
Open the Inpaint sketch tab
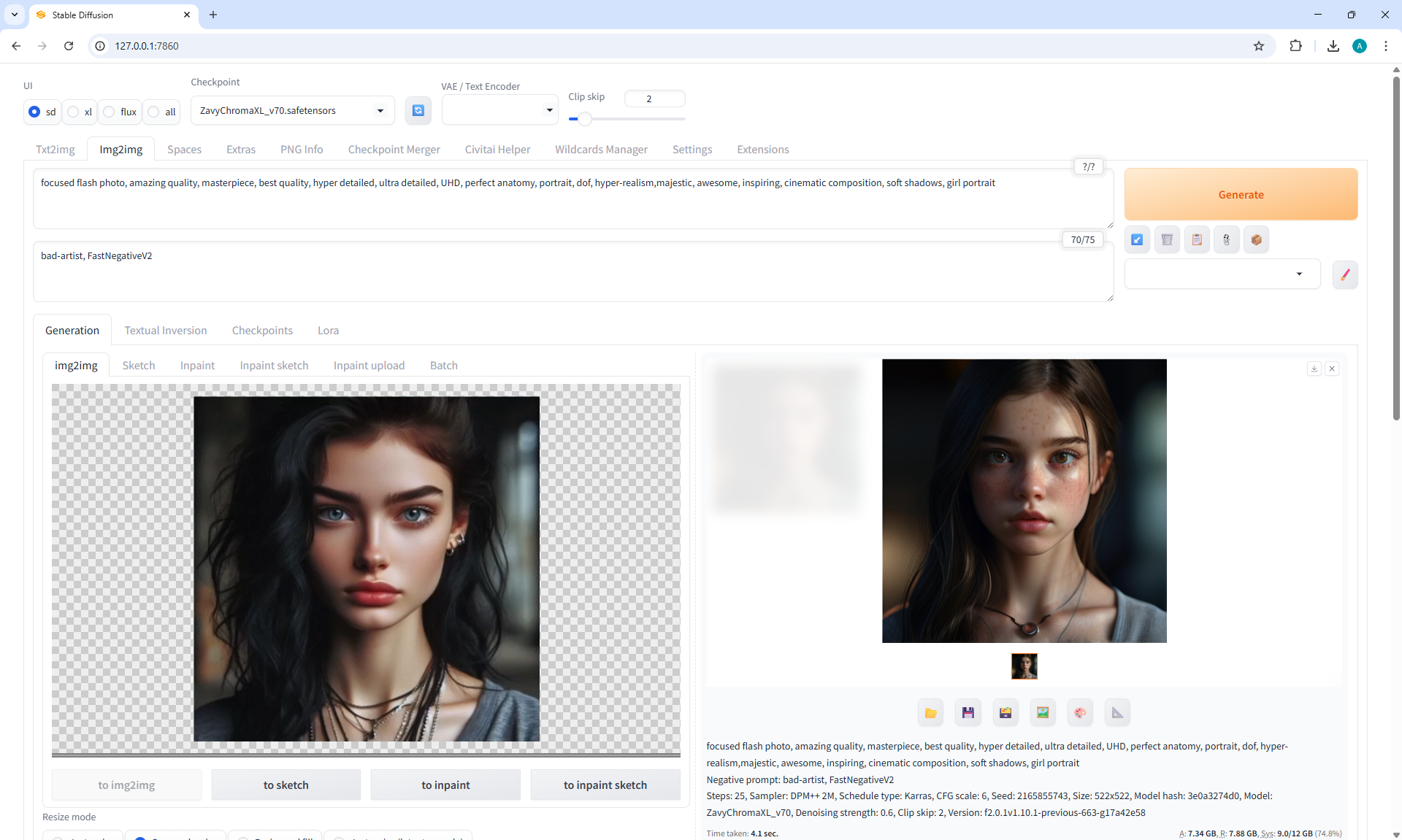click(x=274, y=365)
